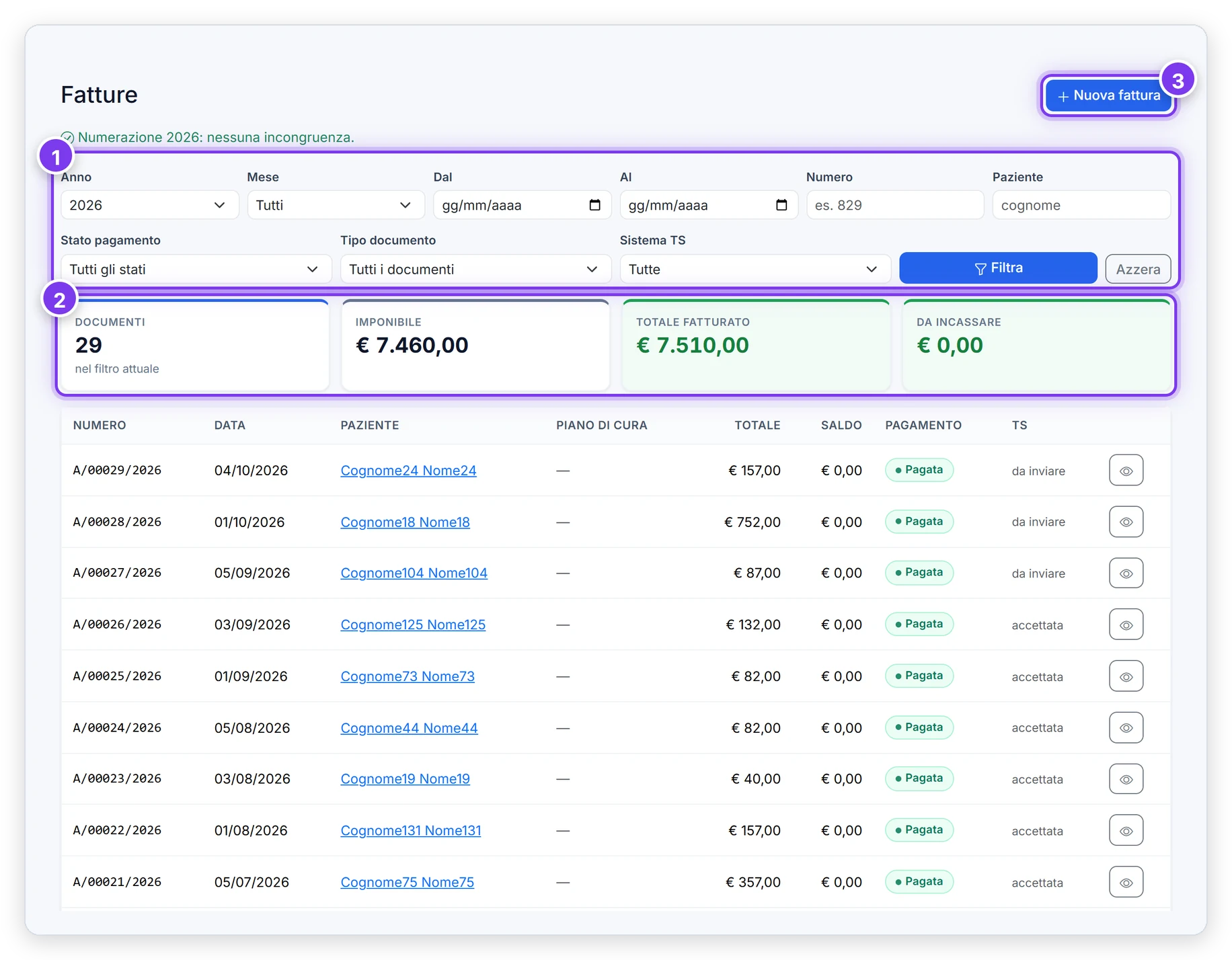Open the Mese dropdown
1232x960 pixels.
click(x=336, y=205)
